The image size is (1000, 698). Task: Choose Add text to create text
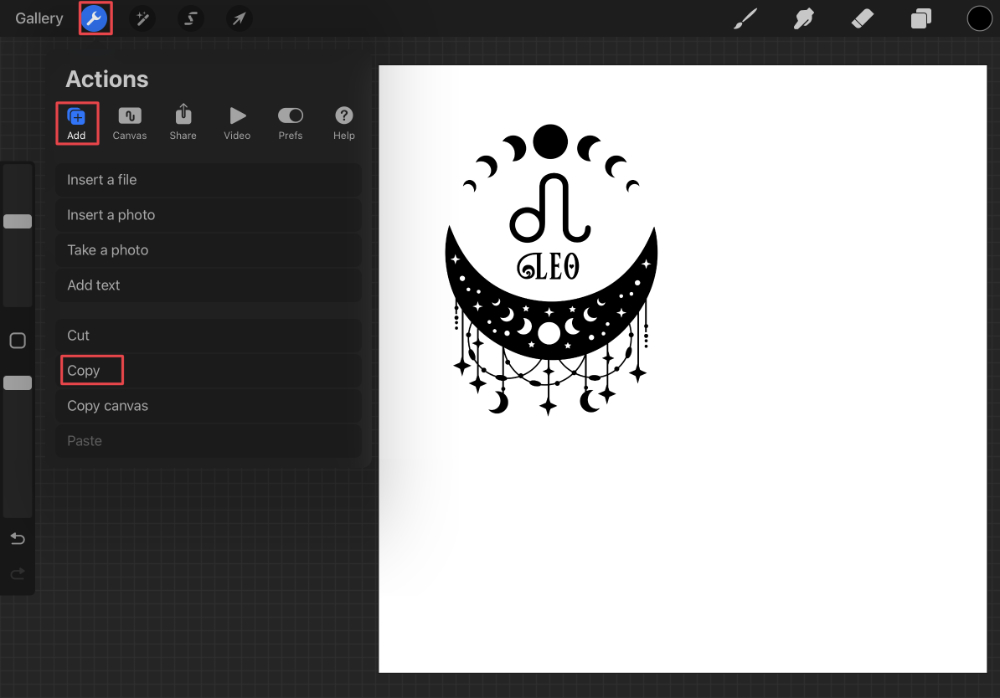pos(208,285)
